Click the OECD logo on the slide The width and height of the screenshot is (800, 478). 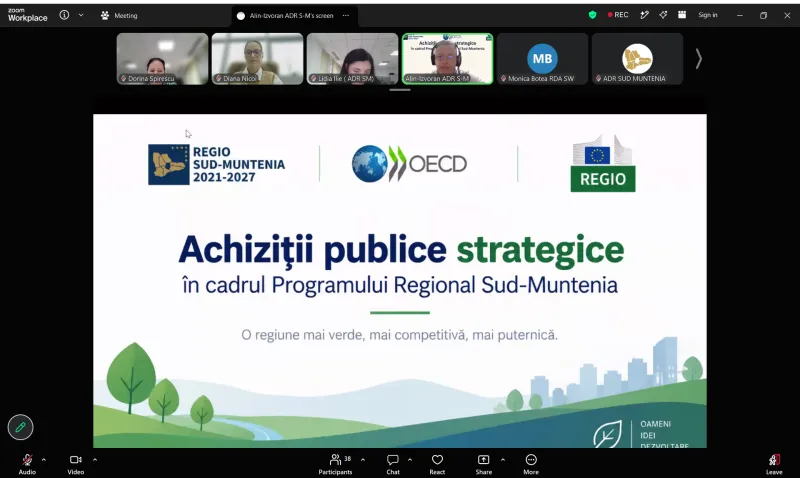coord(409,164)
